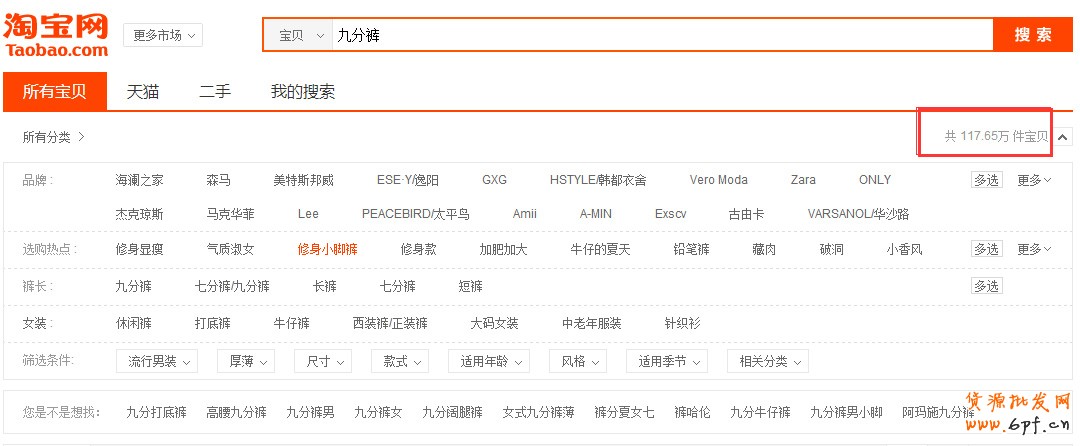Open the 更多市场 dropdown
The height and width of the screenshot is (446, 1080).
[162, 35]
